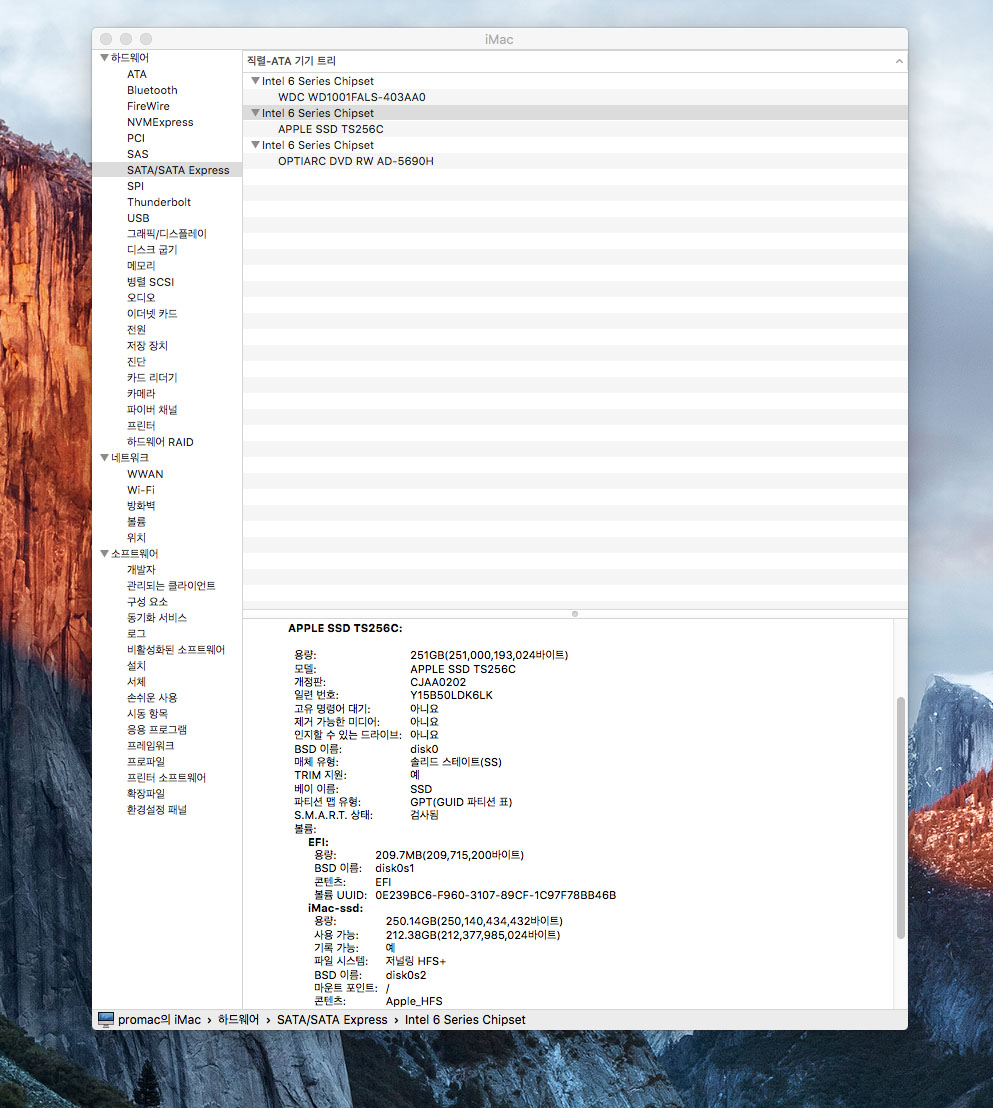Viewport: 993px width, 1108px height.
Task: Collapse the 하드웨어 section in sidebar
Action: click(104, 58)
